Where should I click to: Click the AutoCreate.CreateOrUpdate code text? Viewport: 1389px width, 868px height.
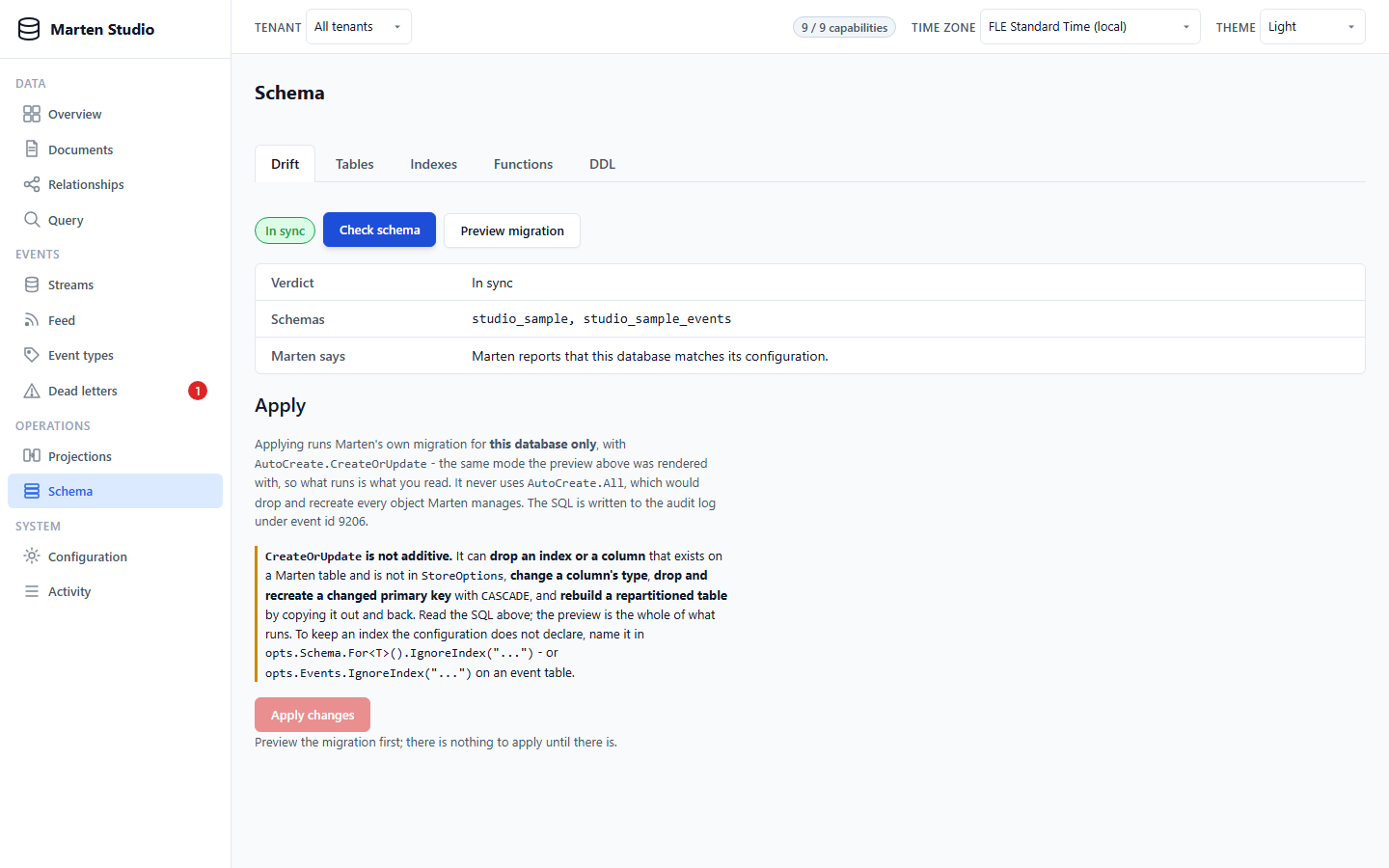pyautogui.click(x=340, y=464)
